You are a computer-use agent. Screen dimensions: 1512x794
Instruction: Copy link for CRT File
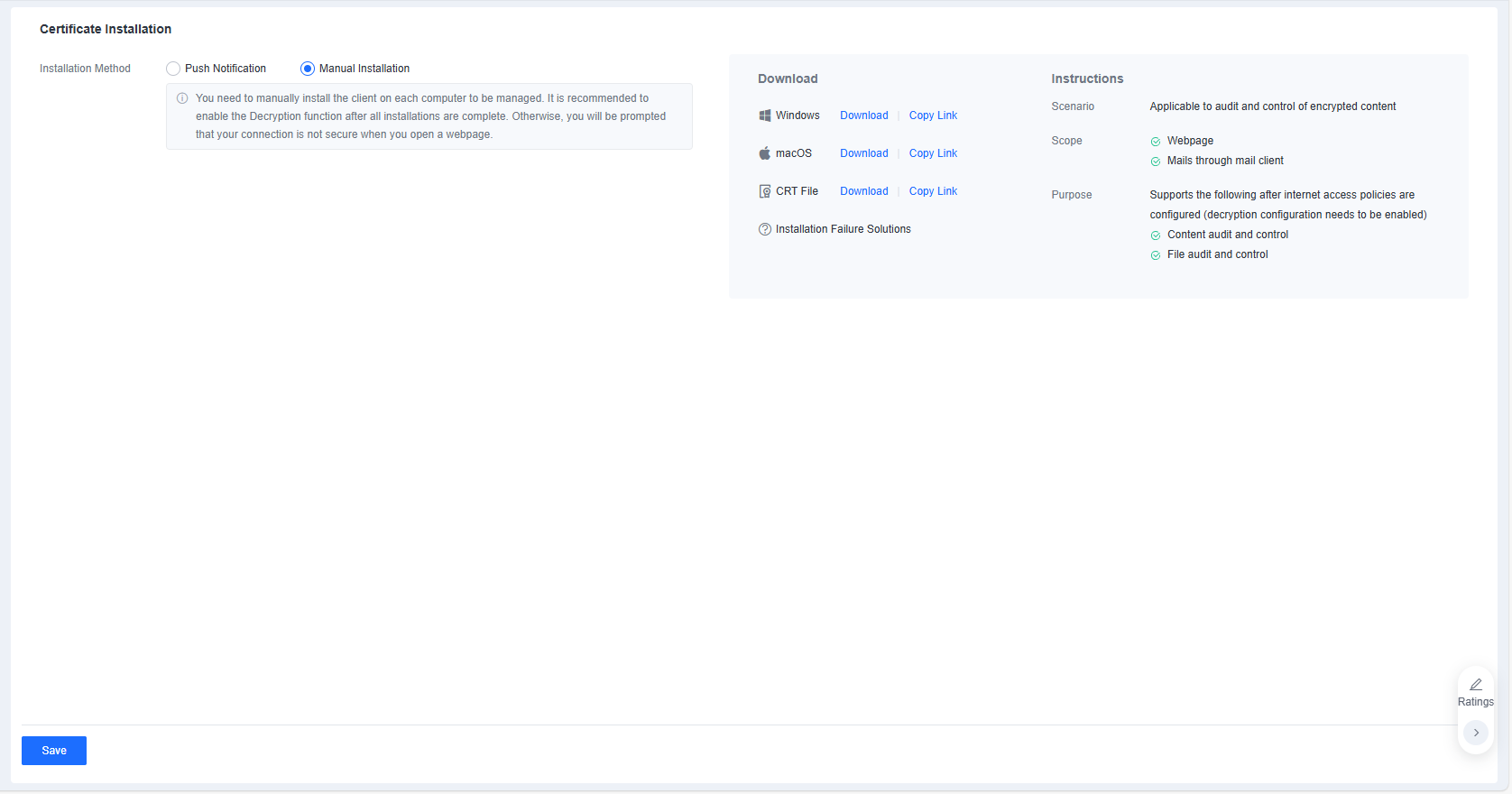pyautogui.click(x=933, y=191)
